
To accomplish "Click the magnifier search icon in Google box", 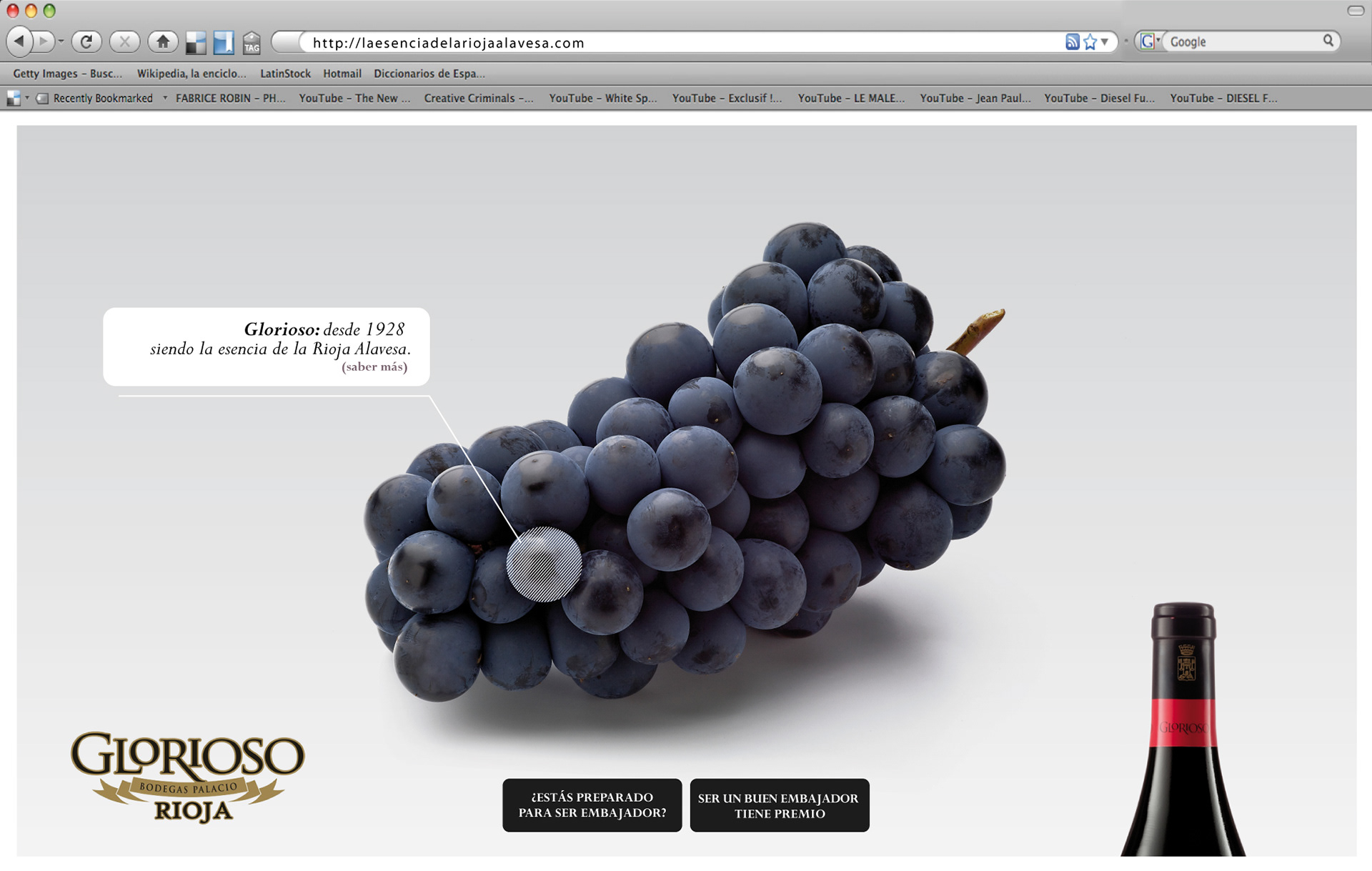I will coord(1328,41).
